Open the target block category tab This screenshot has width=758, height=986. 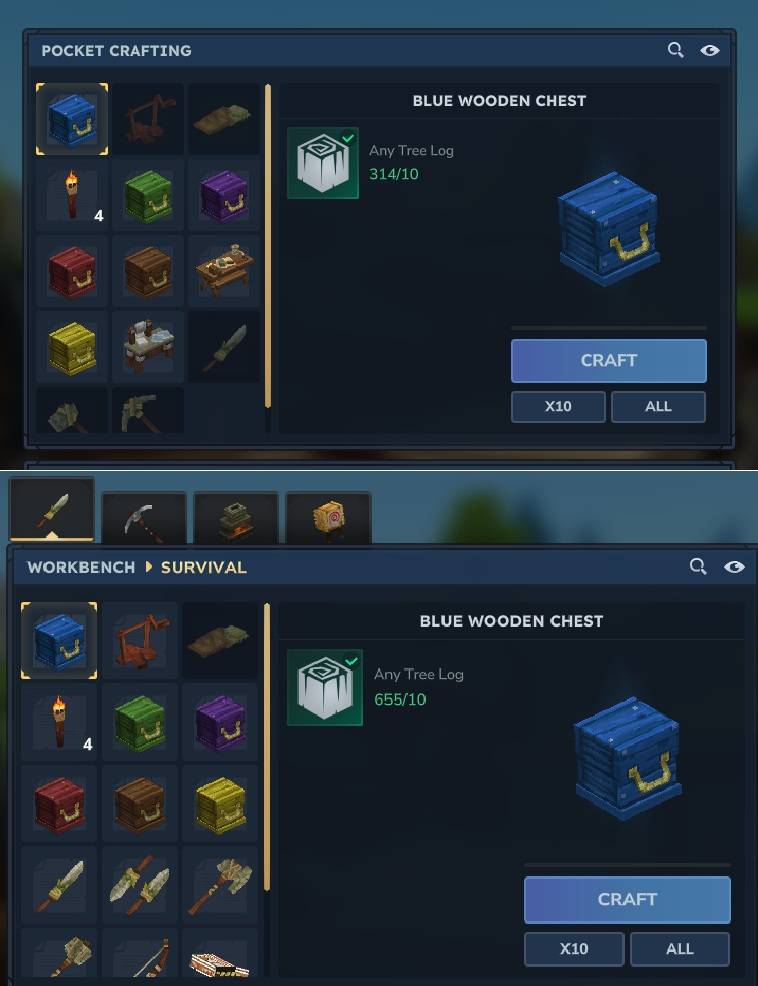coord(328,518)
